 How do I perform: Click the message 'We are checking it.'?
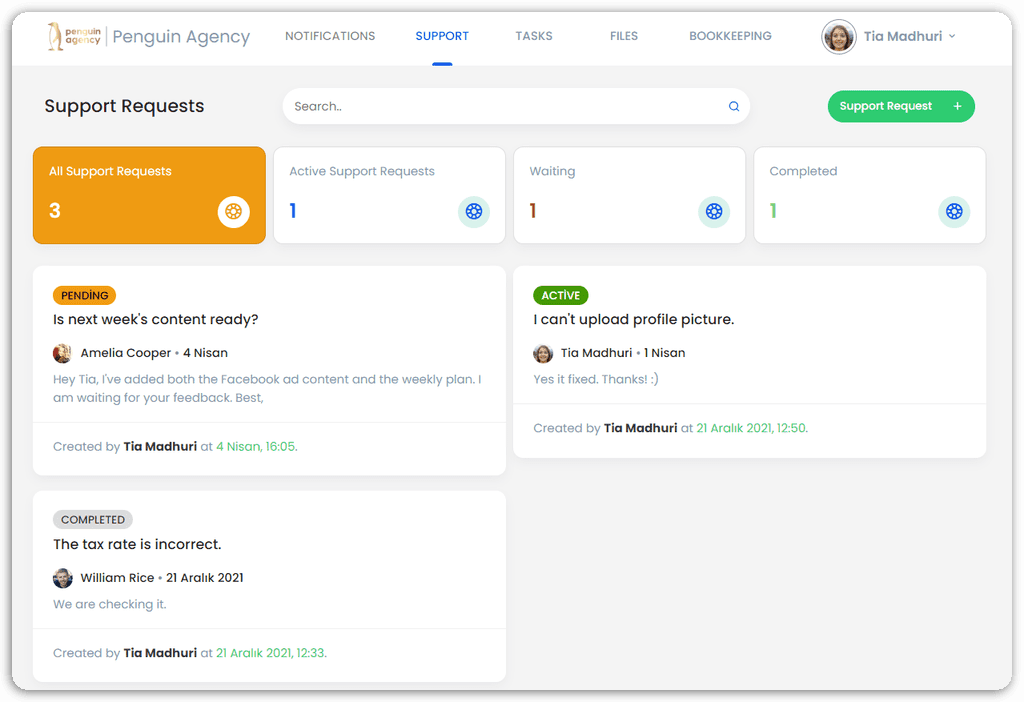point(110,604)
